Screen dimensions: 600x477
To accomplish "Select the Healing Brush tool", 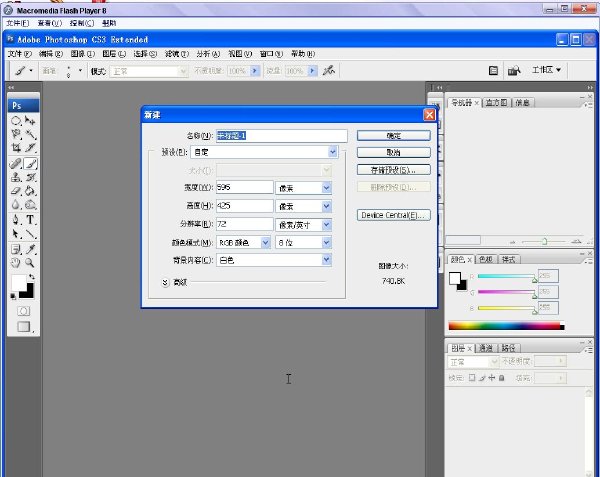I will [x=16, y=164].
